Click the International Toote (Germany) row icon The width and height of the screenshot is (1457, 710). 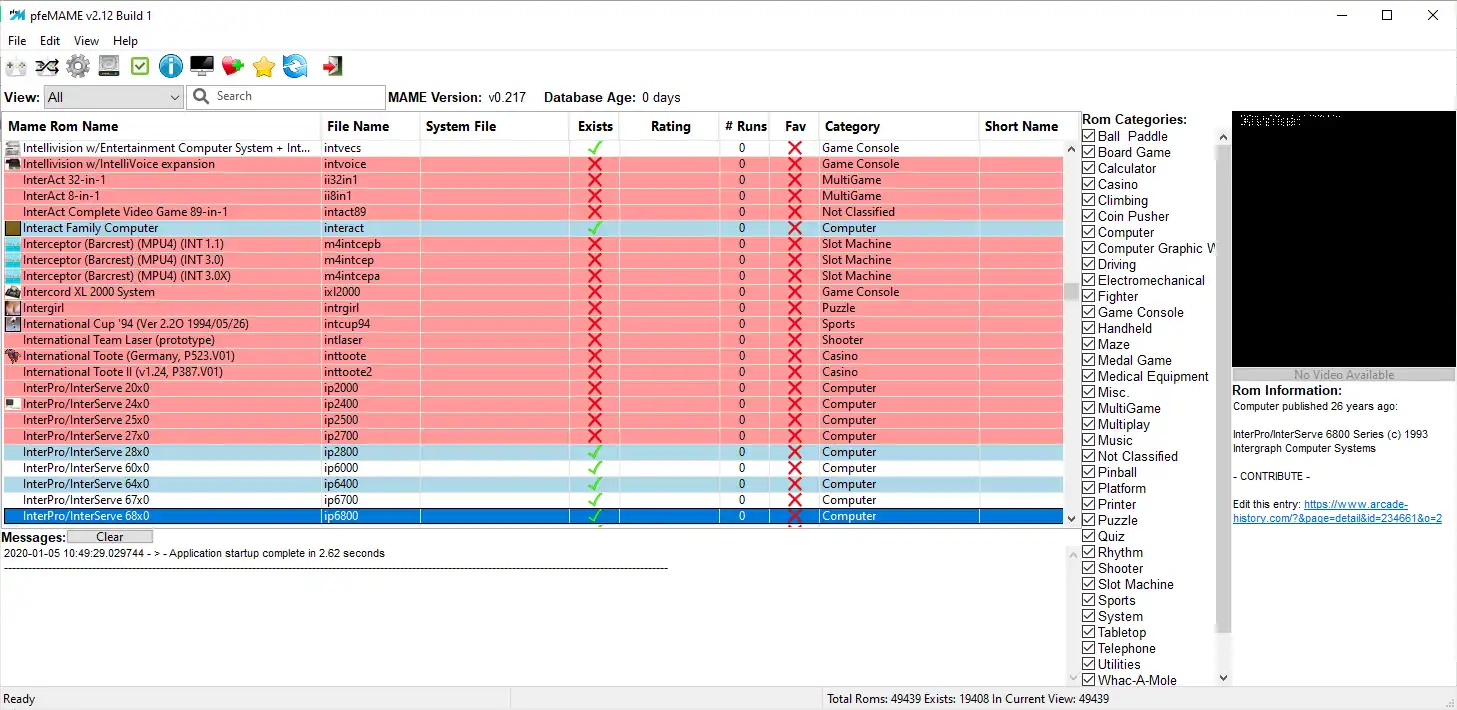[x=13, y=356]
